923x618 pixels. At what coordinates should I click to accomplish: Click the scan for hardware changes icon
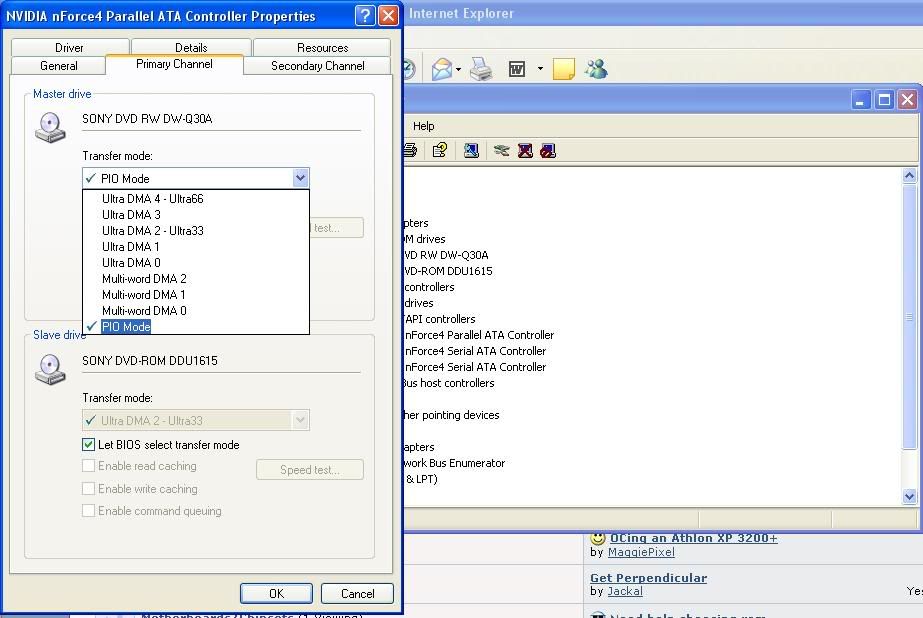pyautogui.click(x=471, y=151)
